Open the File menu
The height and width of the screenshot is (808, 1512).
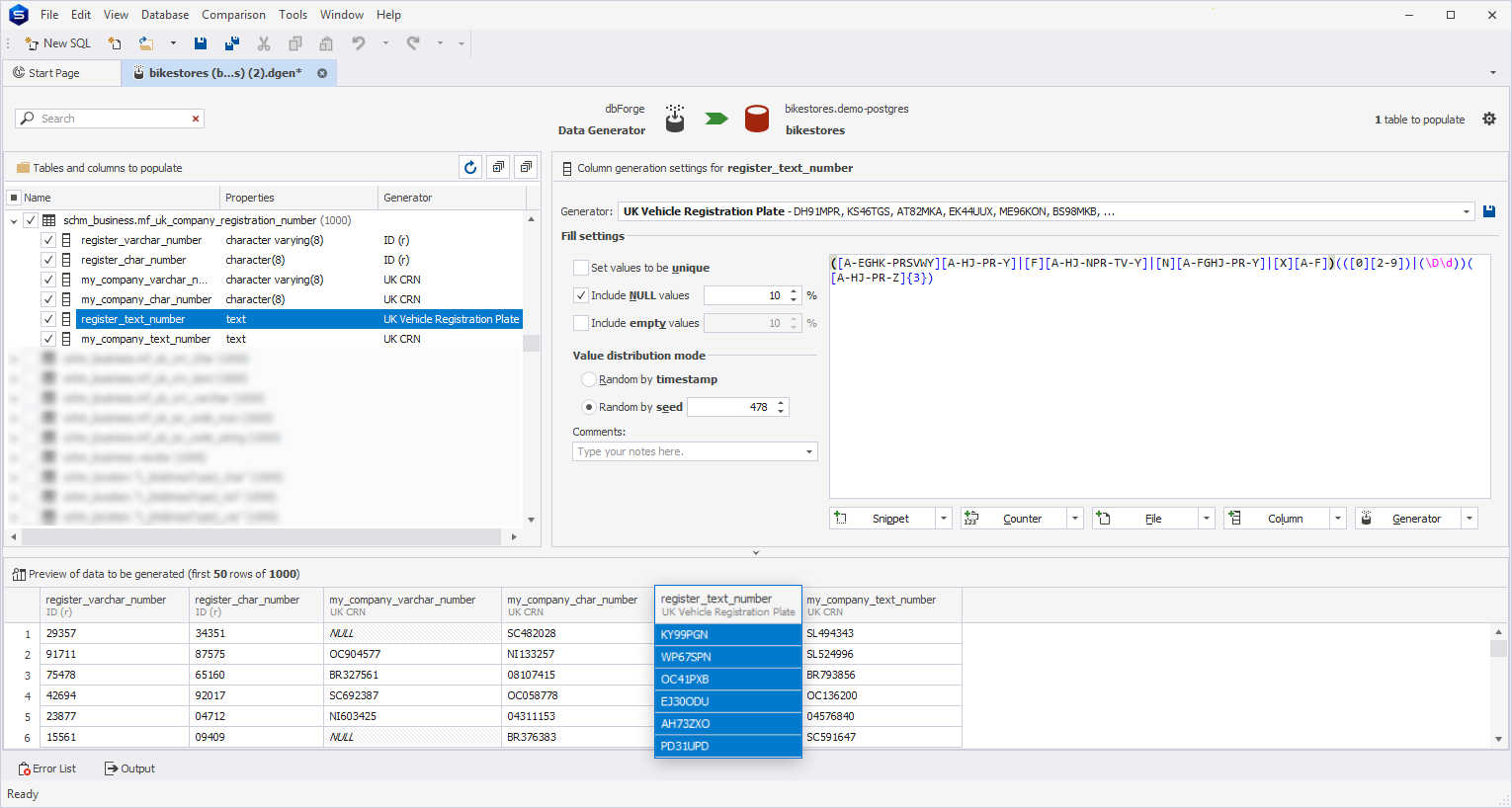click(x=49, y=15)
